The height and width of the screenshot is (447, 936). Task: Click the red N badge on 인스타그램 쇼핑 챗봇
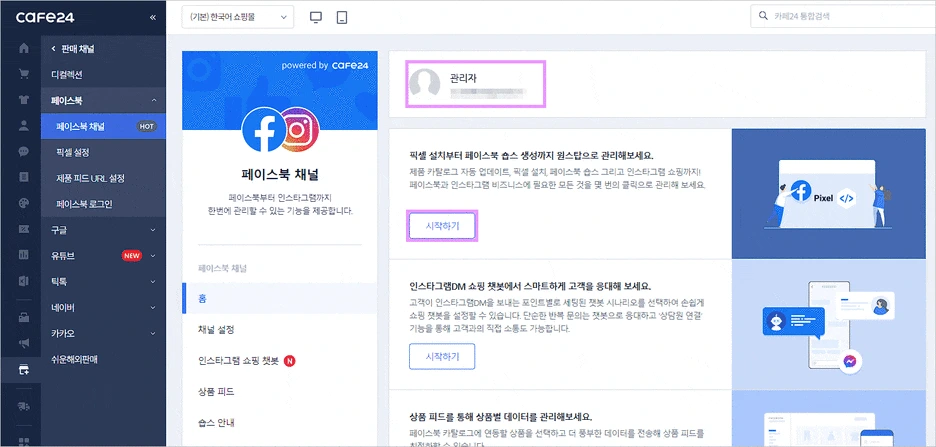290,360
